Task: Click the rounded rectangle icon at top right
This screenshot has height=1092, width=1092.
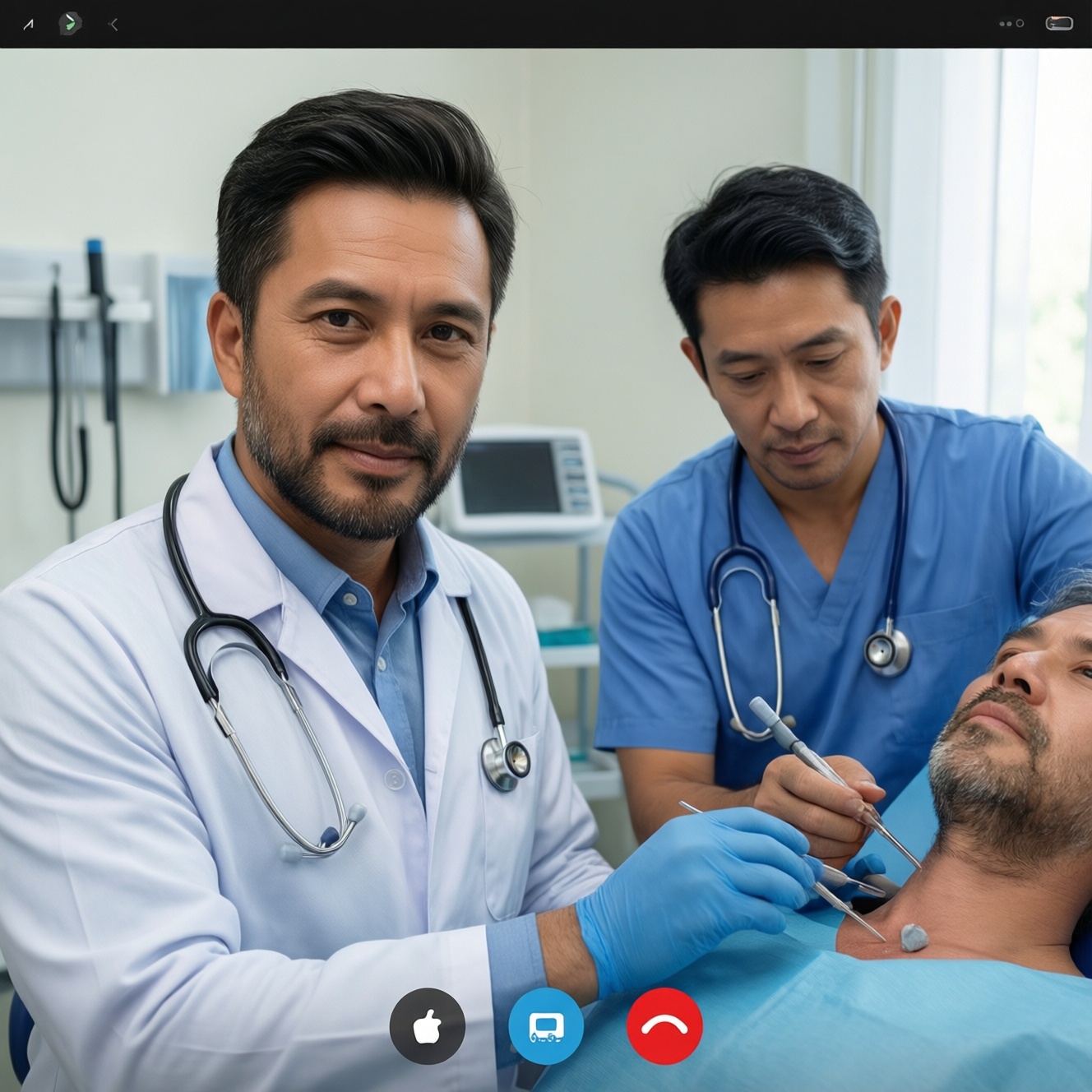Action: 1058,24
